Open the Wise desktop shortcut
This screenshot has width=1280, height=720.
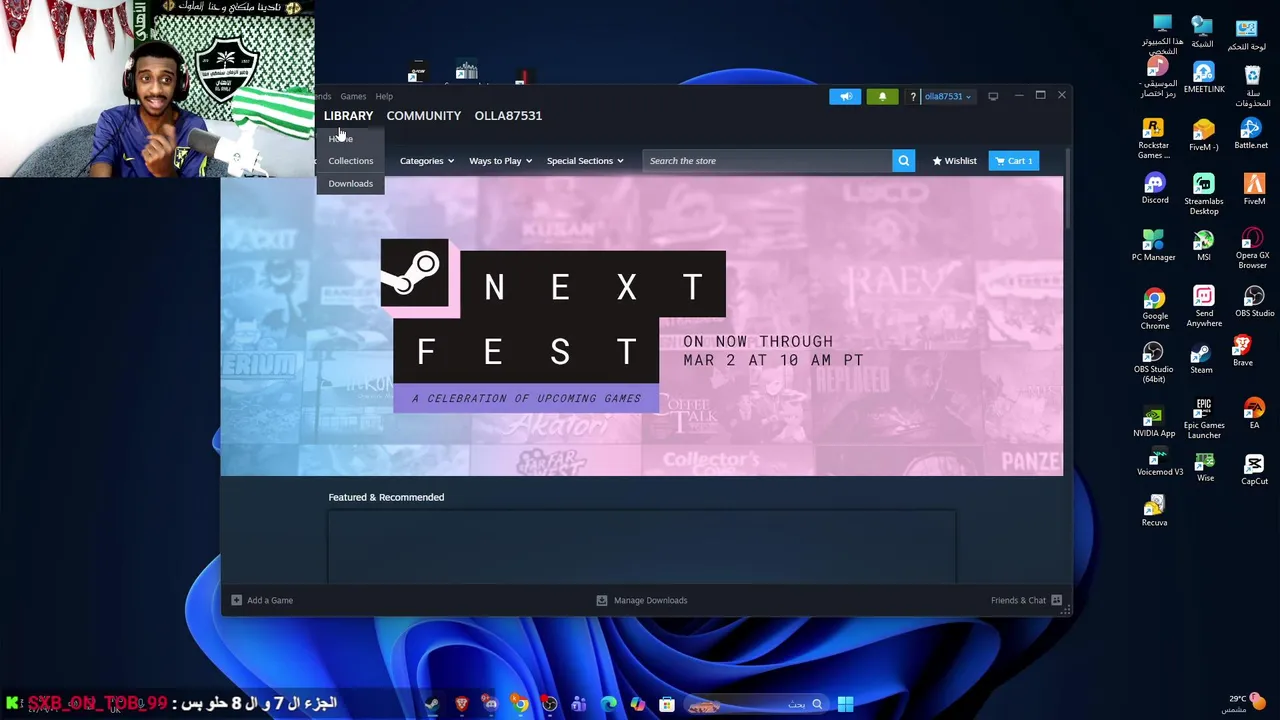[1205, 467]
